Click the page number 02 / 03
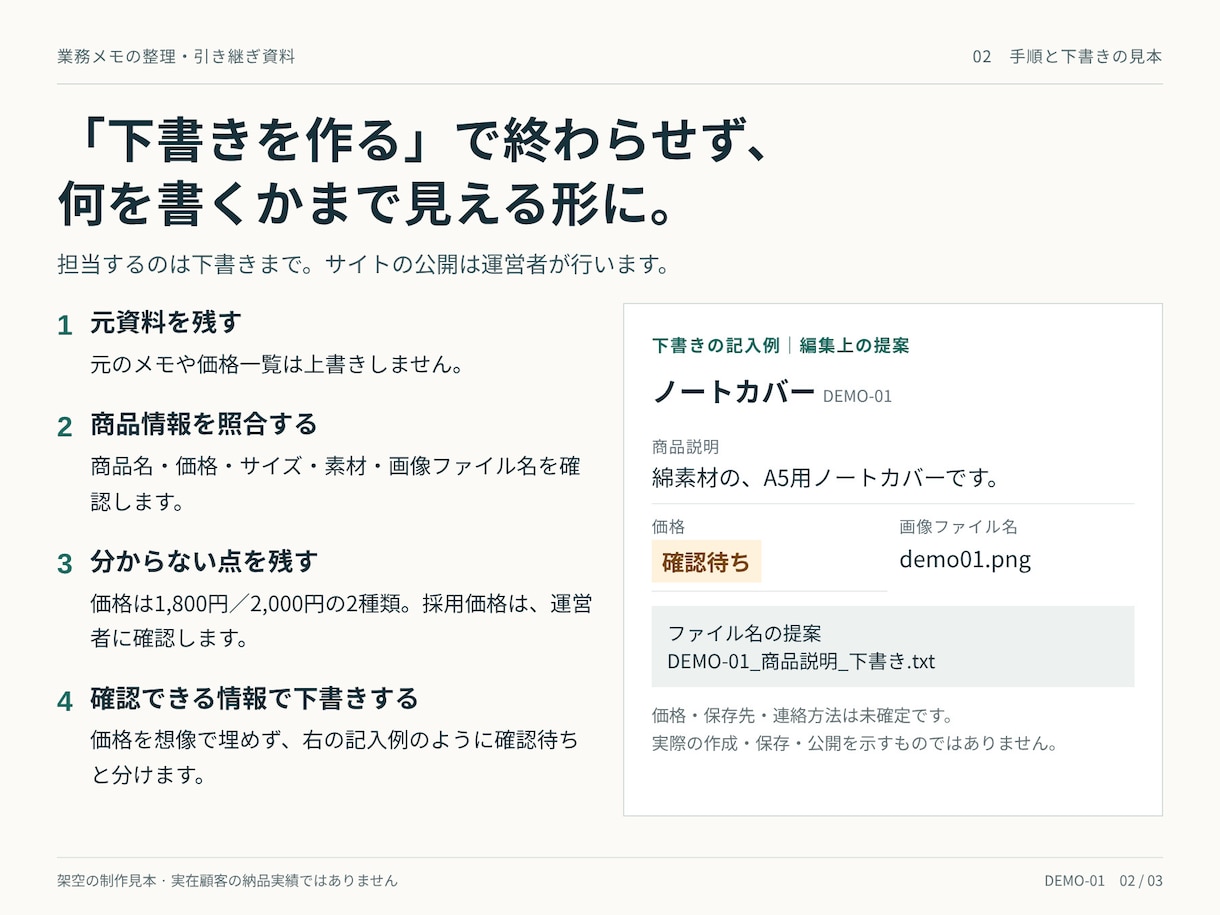This screenshot has height=915, width=1220. [1141, 881]
